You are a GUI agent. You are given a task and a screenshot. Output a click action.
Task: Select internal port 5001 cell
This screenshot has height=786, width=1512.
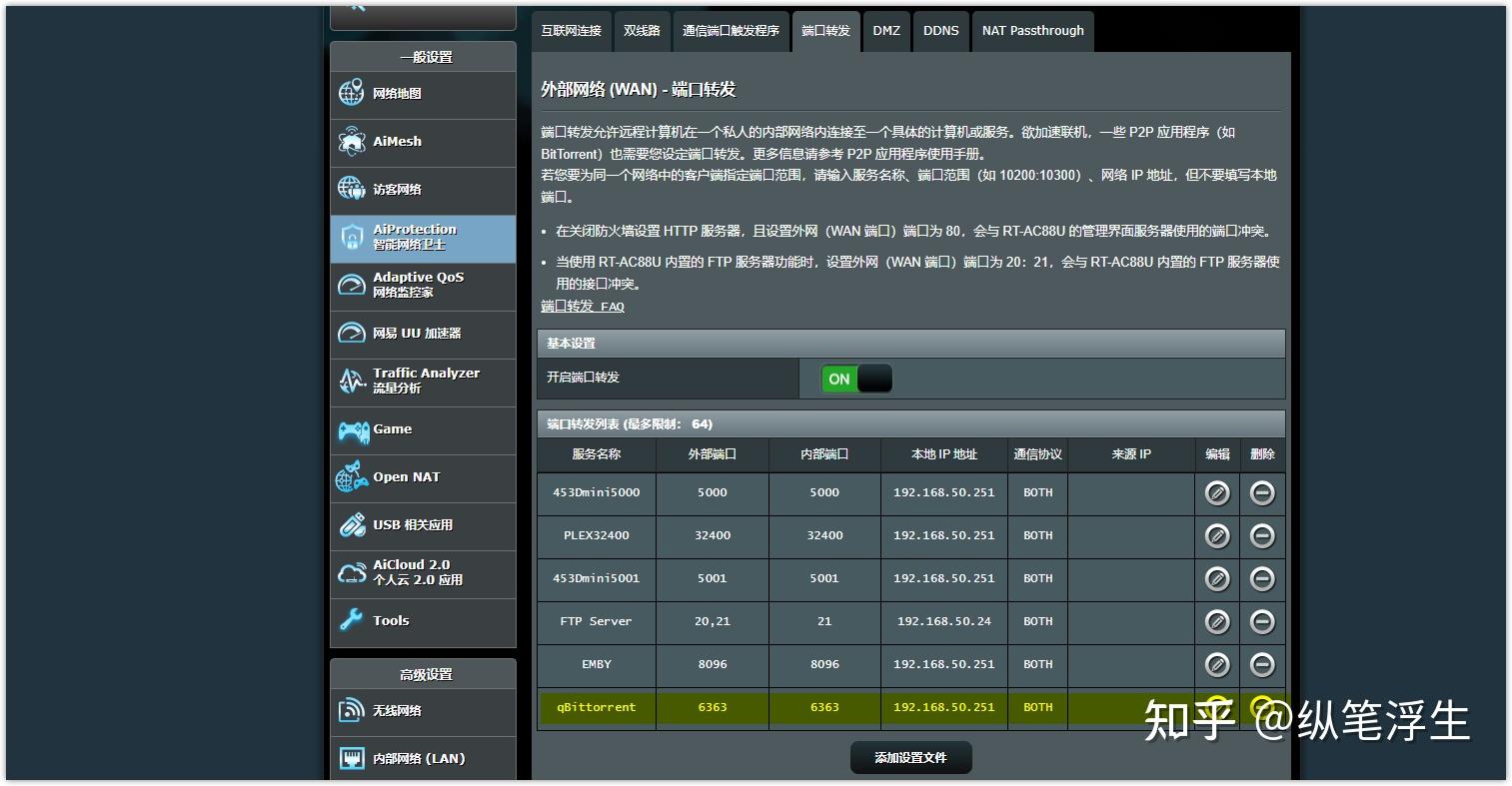click(x=824, y=578)
